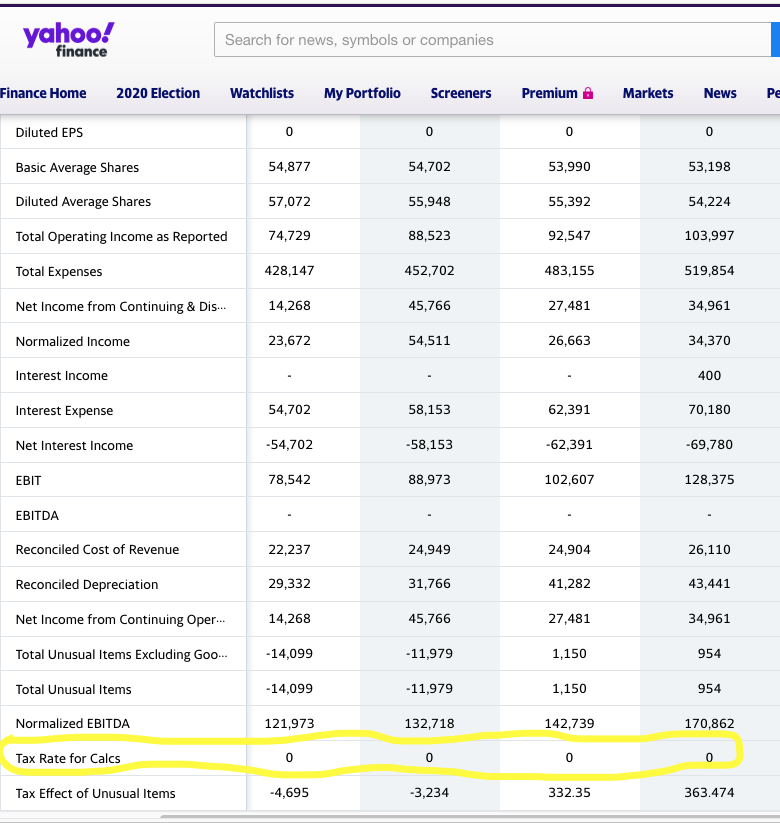Click Normalized EBITDA value 170,862
This screenshot has width=780, height=823.
[709, 723]
